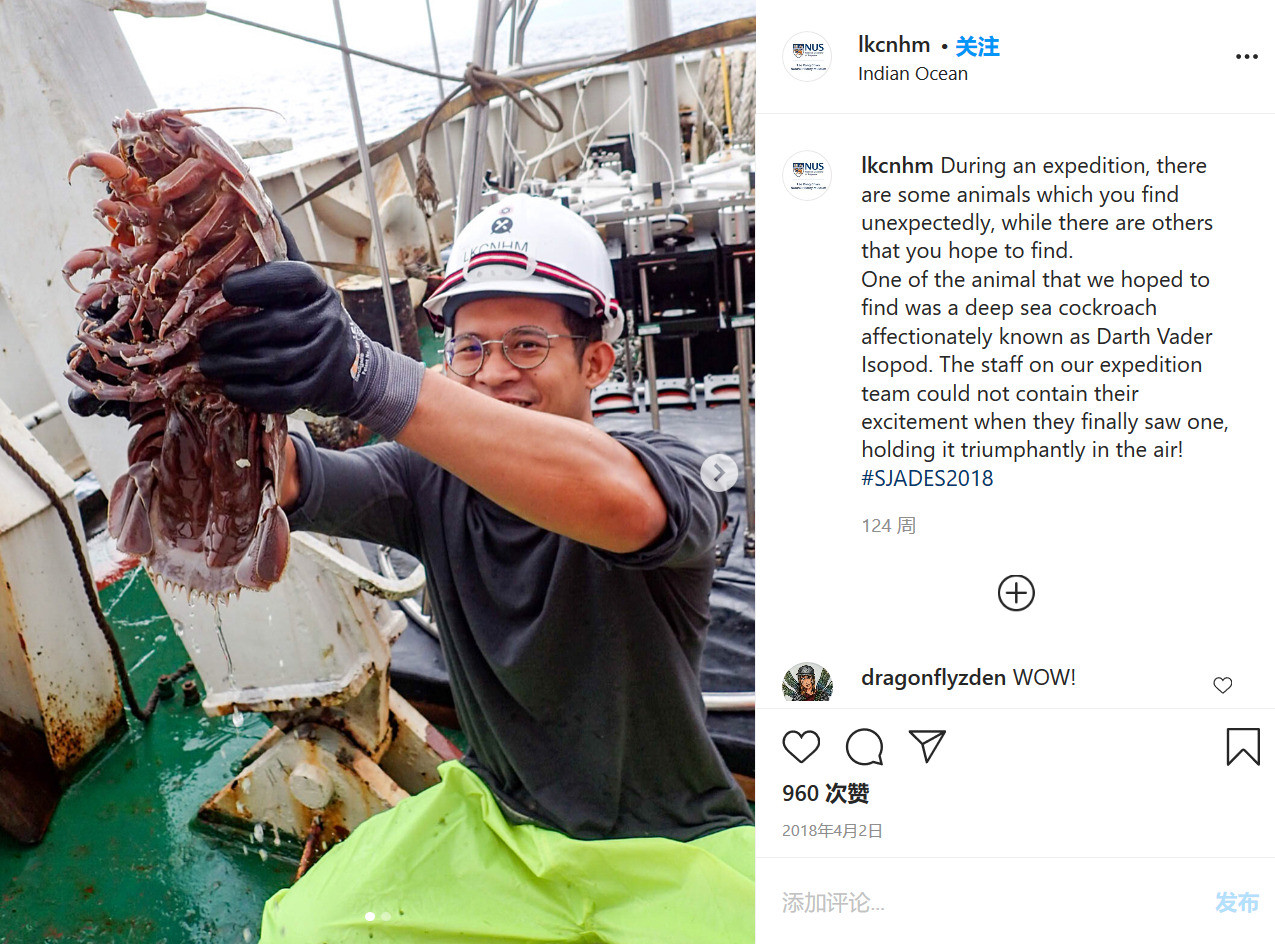The height and width of the screenshot is (944, 1275).
Task: Follow lkcnhm using the 关注 button
Action: point(977,46)
